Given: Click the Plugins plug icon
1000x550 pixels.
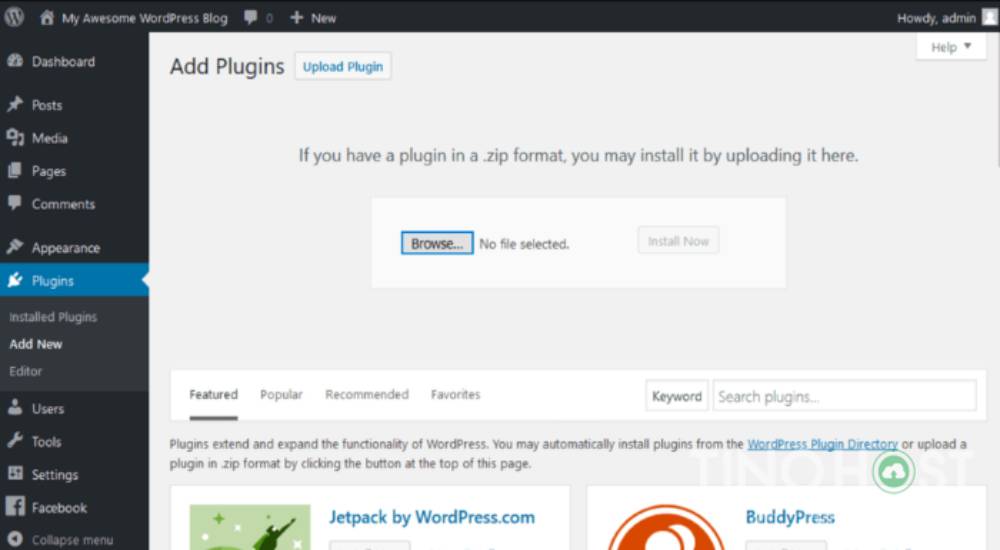Looking at the screenshot, I should [15, 280].
